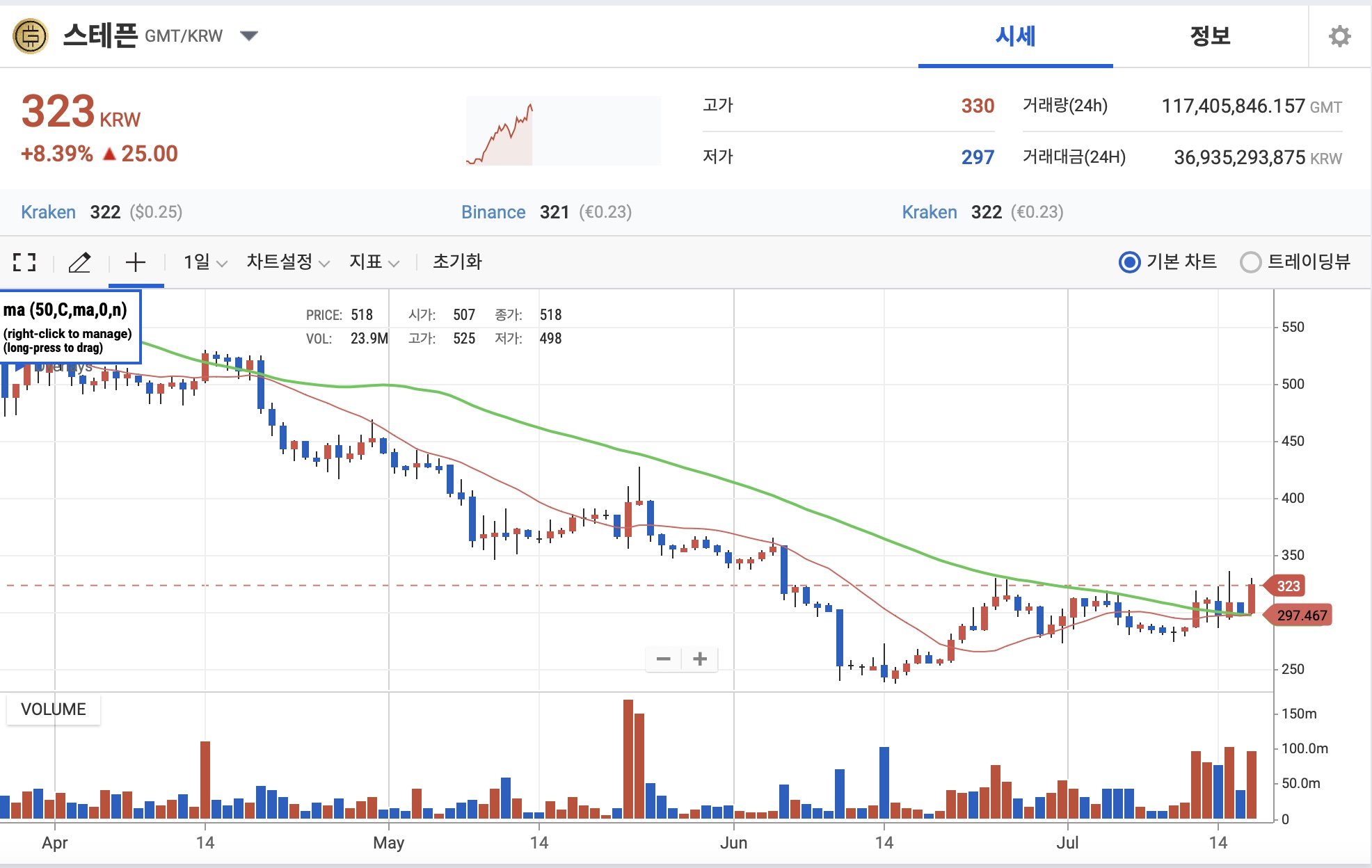Open the coin selector dropdown arrow

(249, 35)
